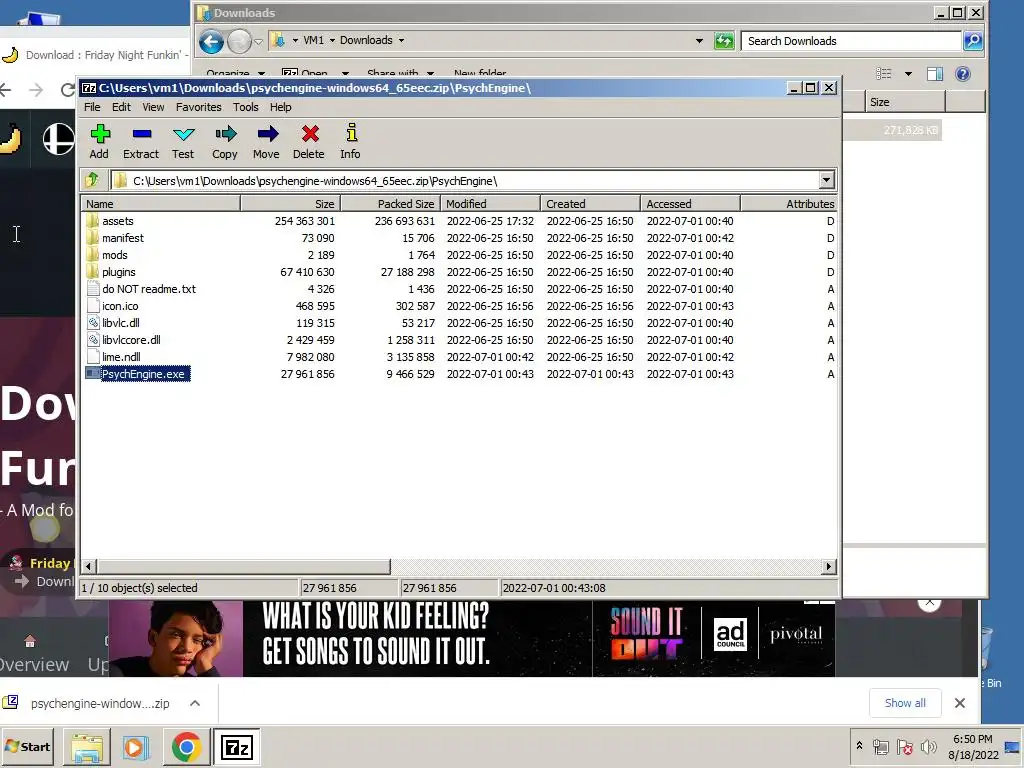Expand the Explorer address bar history dropdown

(x=699, y=40)
